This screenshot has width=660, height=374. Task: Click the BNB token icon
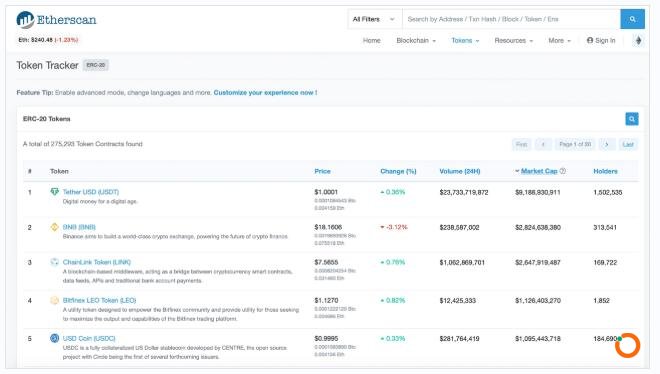click(x=54, y=227)
